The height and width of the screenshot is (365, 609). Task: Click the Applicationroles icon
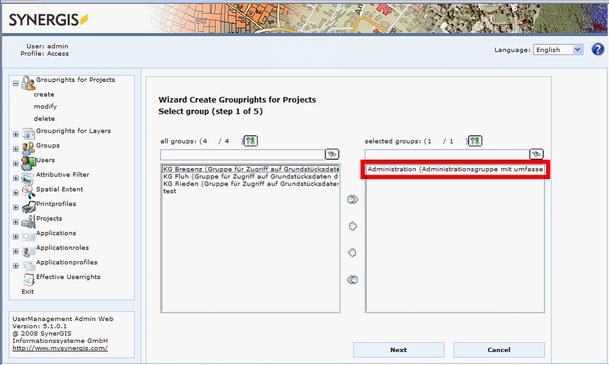tap(28, 251)
